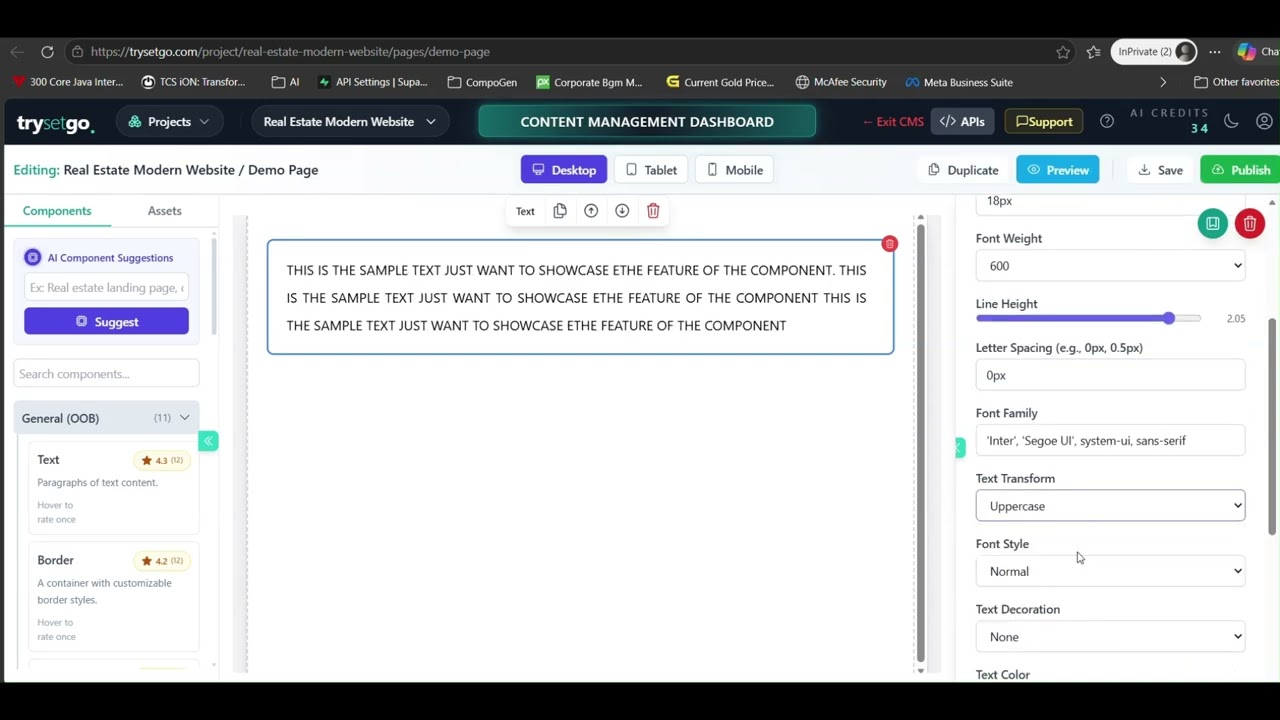Open the Projects dropdown menu
This screenshot has height=720, width=1280.
[x=169, y=122]
